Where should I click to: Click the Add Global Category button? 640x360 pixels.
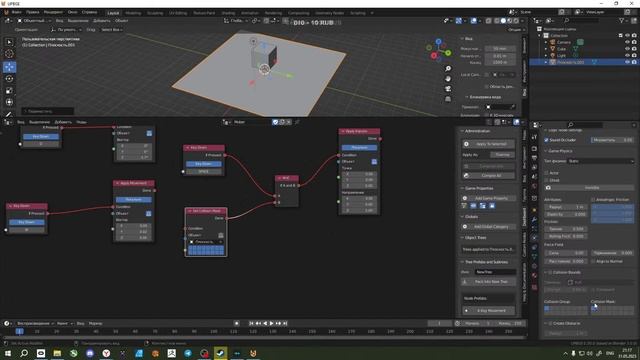pyautogui.click(x=489, y=227)
